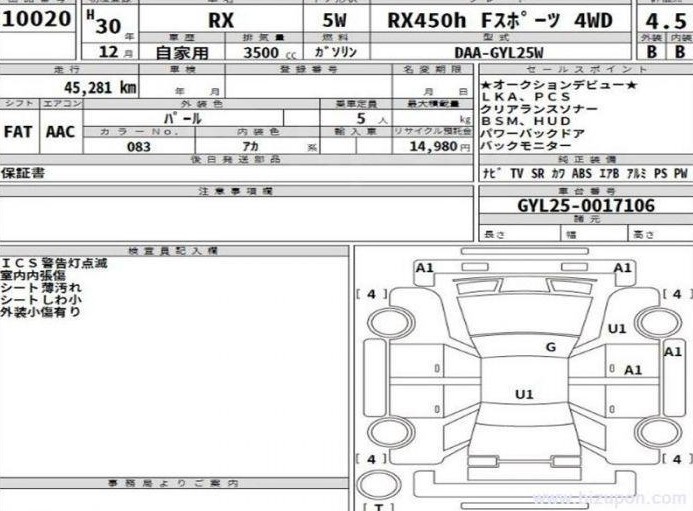Click the SR sunroof equipment code

(537, 173)
